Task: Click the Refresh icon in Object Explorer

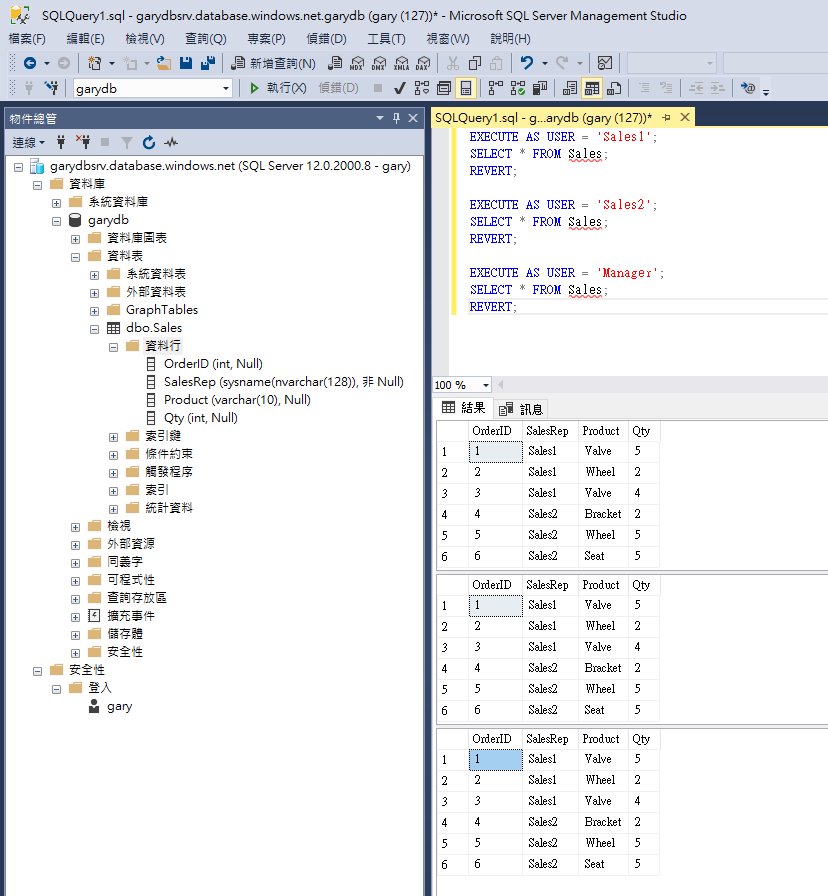Action: tap(149, 142)
